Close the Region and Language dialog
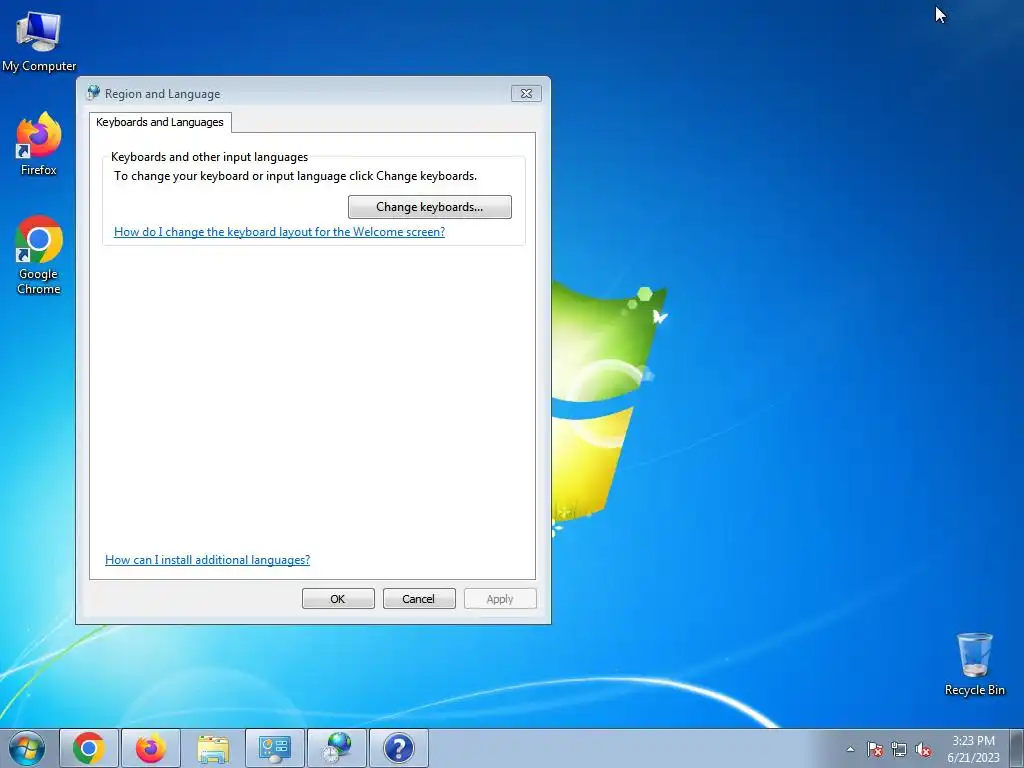 pos(526,93)
